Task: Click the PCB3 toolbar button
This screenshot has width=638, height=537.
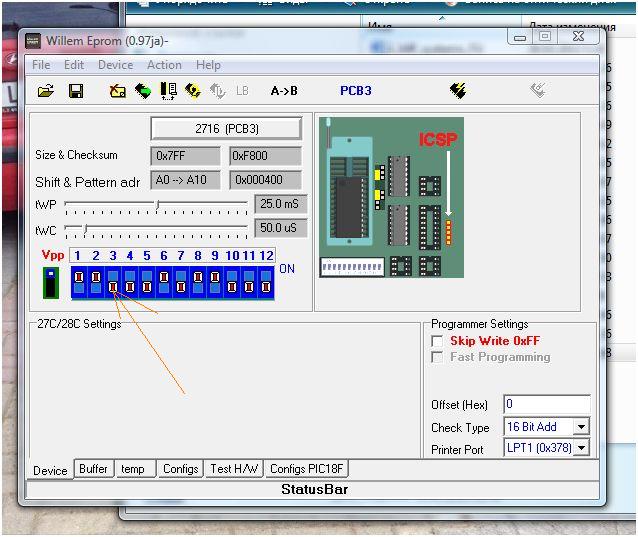Action: 355,91
